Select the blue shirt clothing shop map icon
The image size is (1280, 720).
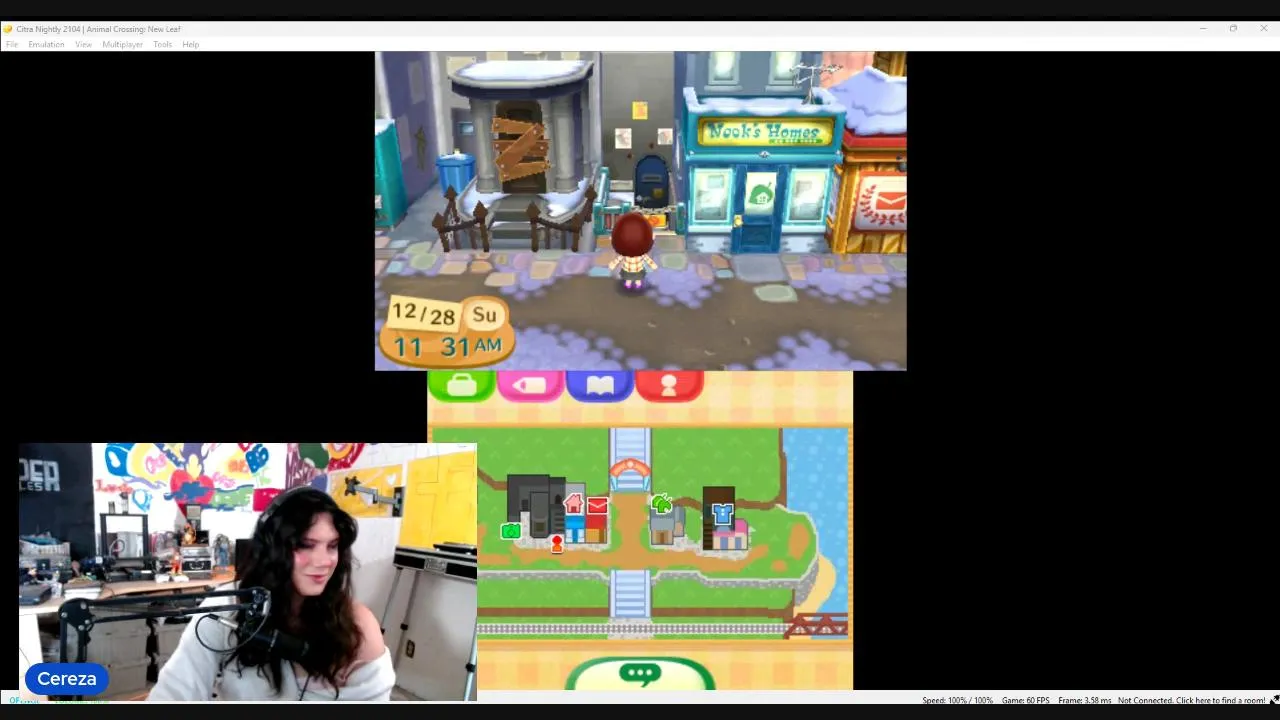click(723, 514)
